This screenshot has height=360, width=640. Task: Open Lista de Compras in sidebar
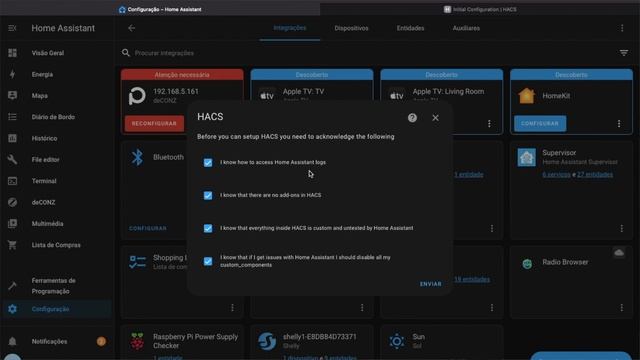coord(56,245)
